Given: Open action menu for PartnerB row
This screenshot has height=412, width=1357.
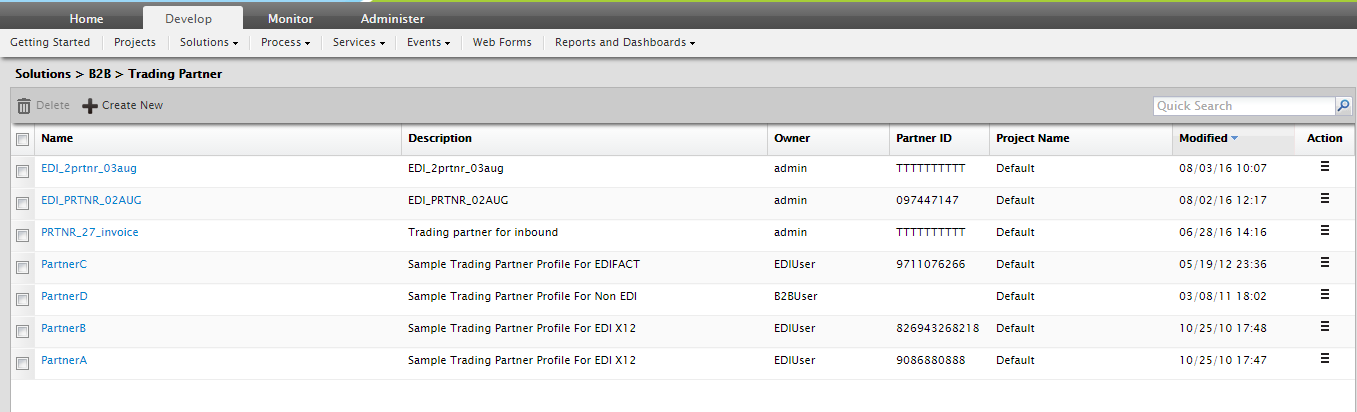Looking at the screenshot, I should pos(1325,327).
